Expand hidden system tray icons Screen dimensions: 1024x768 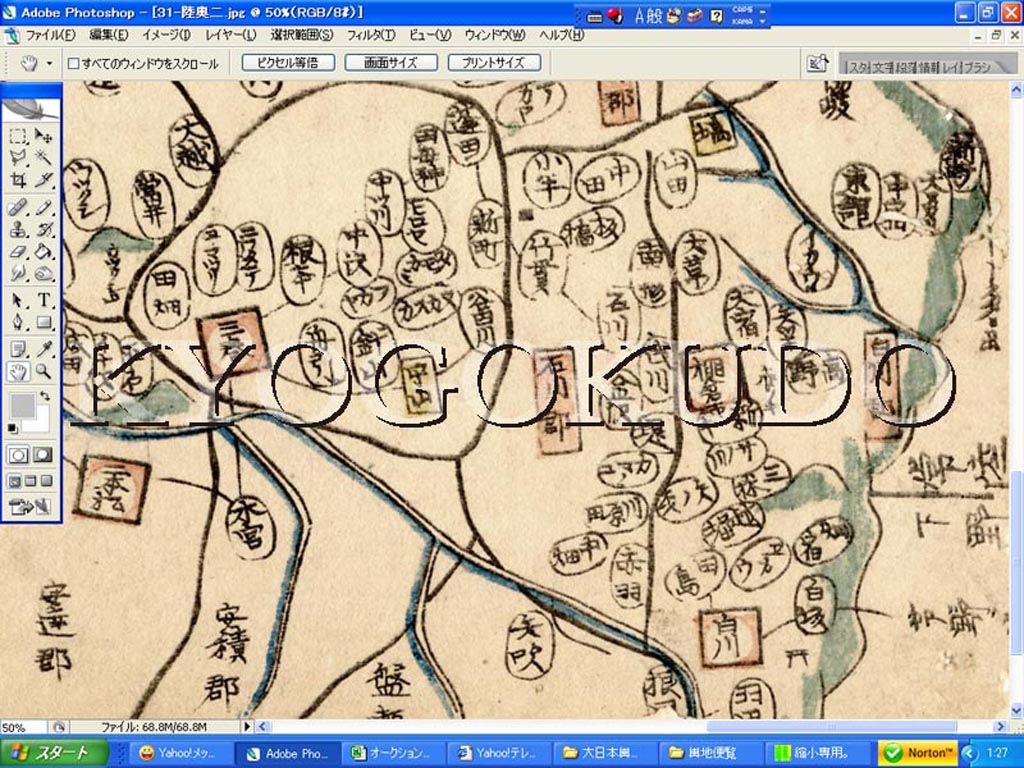point(968,753)
